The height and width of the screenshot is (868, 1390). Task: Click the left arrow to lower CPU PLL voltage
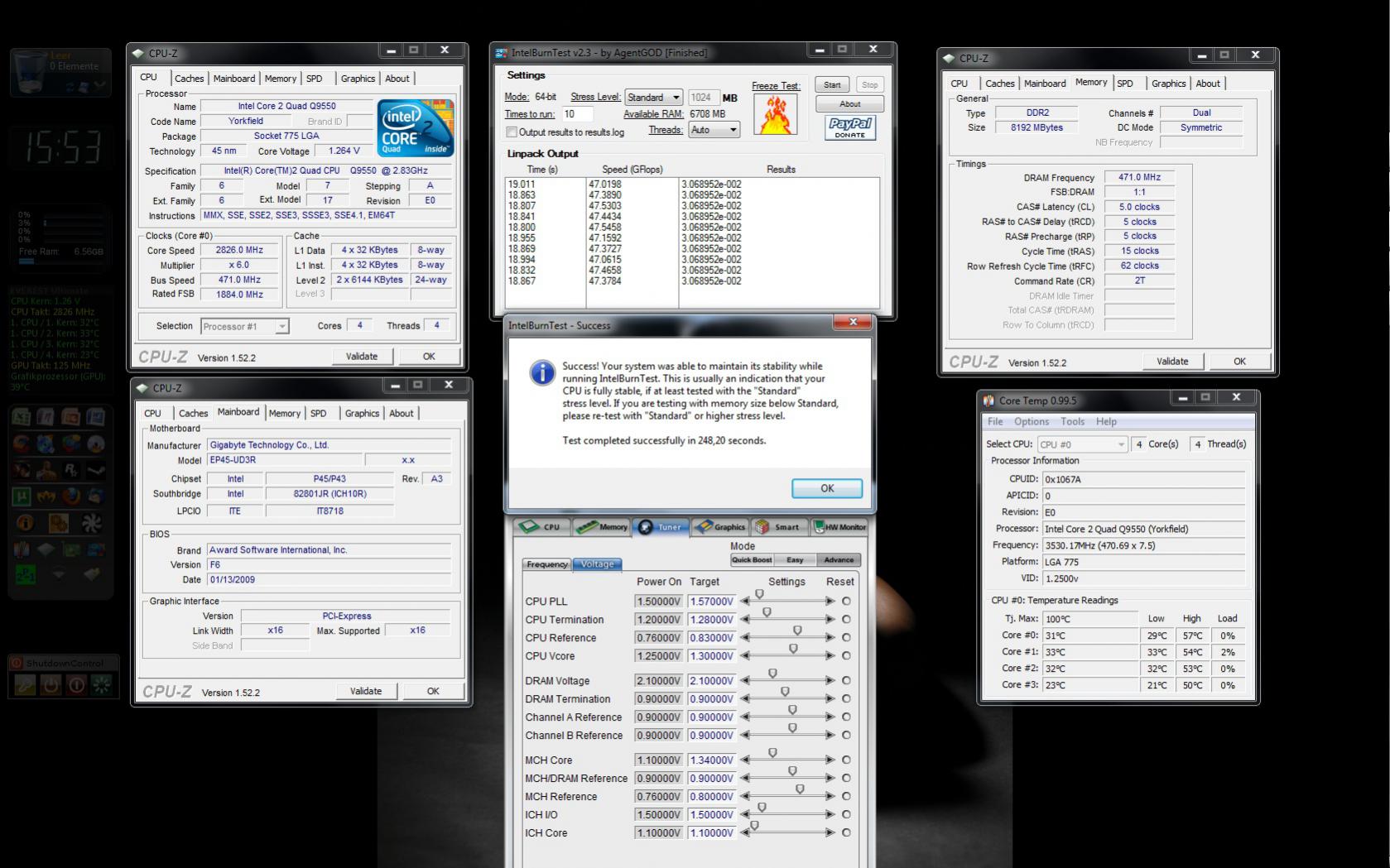[x=745, y=602]
